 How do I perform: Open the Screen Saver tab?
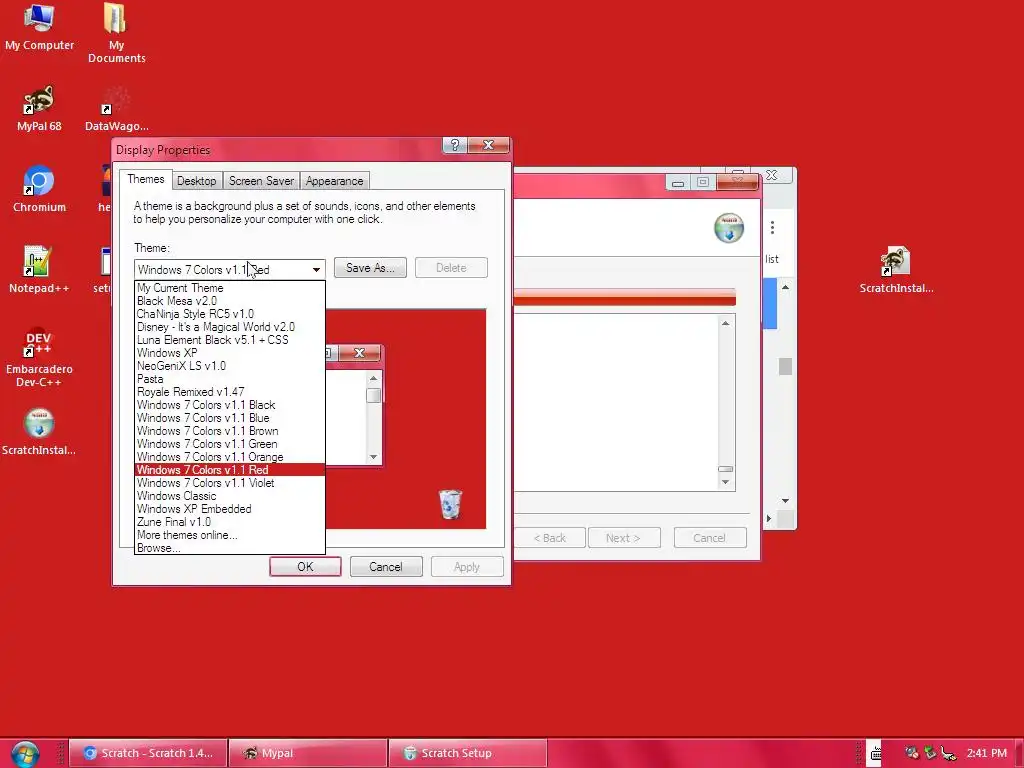pos(261,181)
